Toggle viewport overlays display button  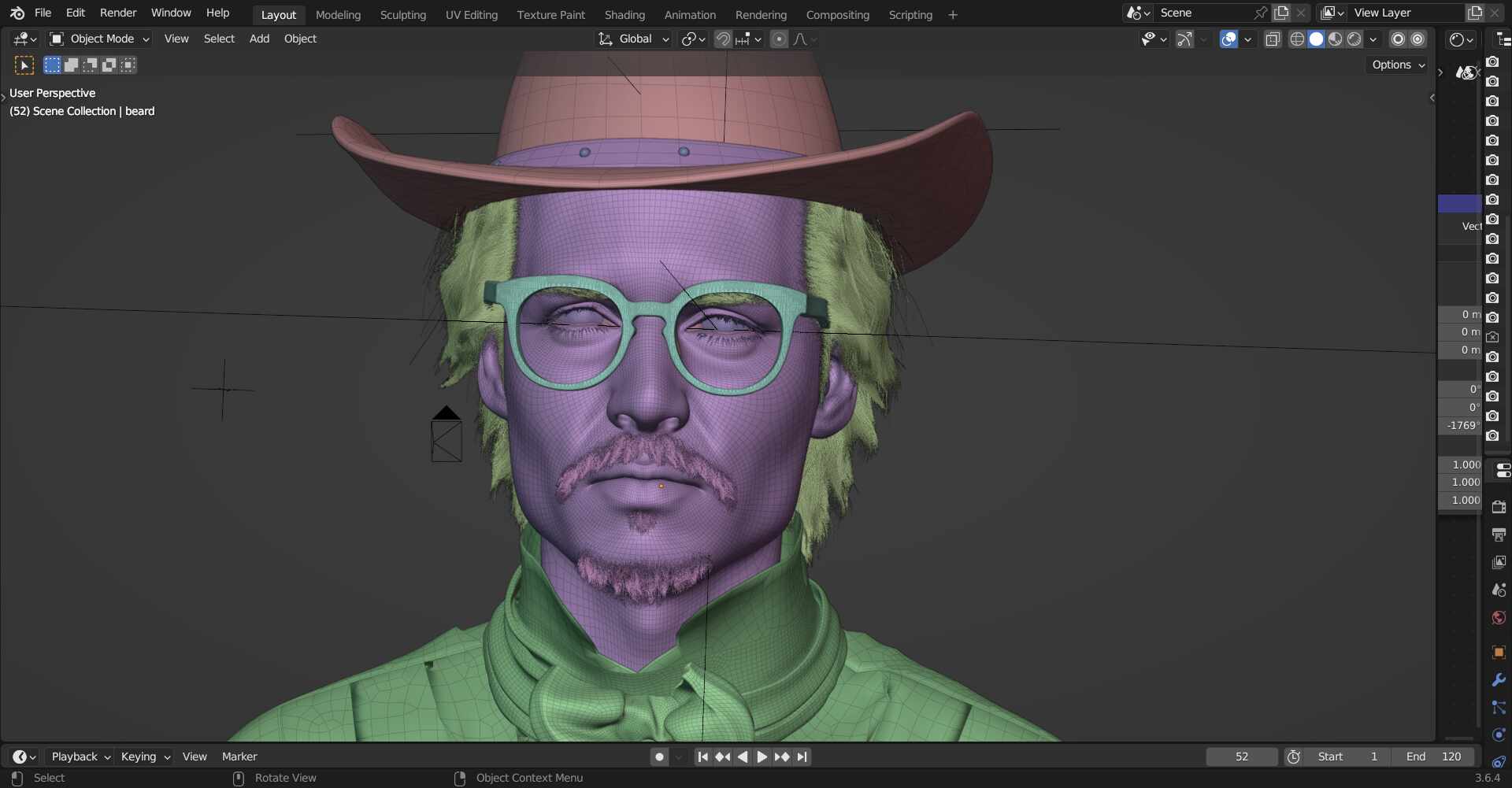[x=1228, y=39]
